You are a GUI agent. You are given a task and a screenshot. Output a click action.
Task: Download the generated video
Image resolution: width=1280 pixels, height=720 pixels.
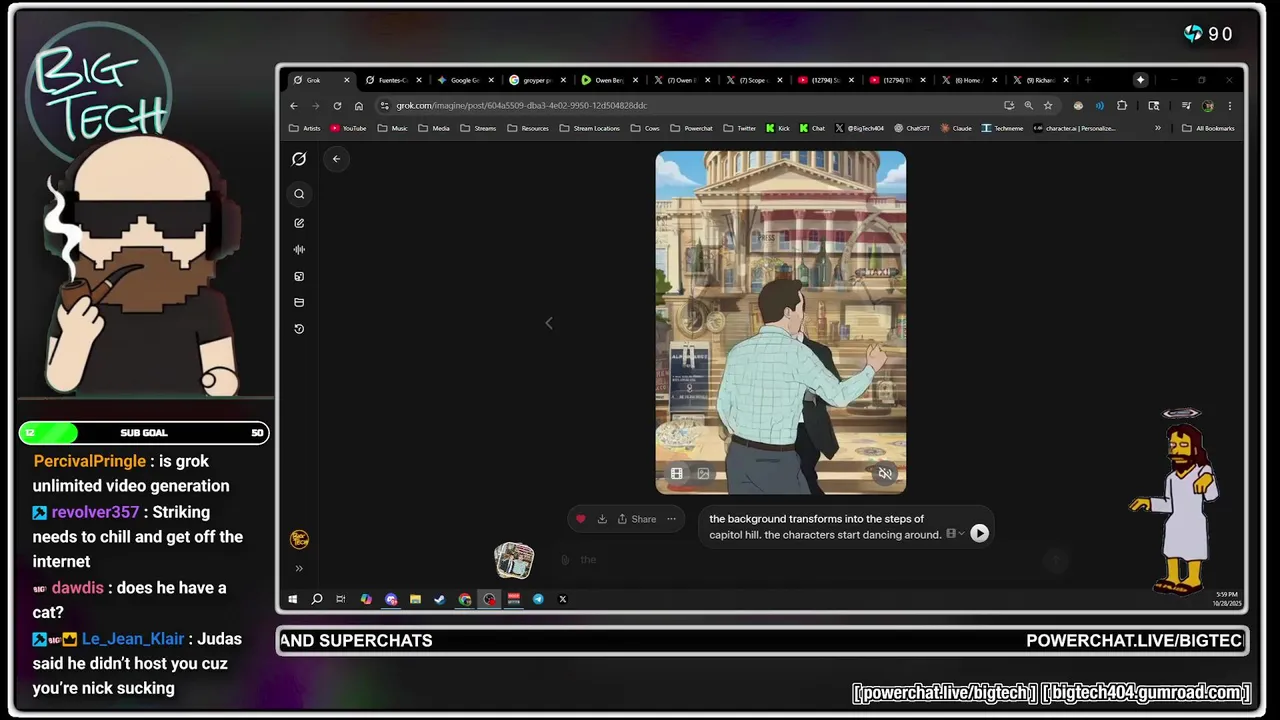[602, 519]
